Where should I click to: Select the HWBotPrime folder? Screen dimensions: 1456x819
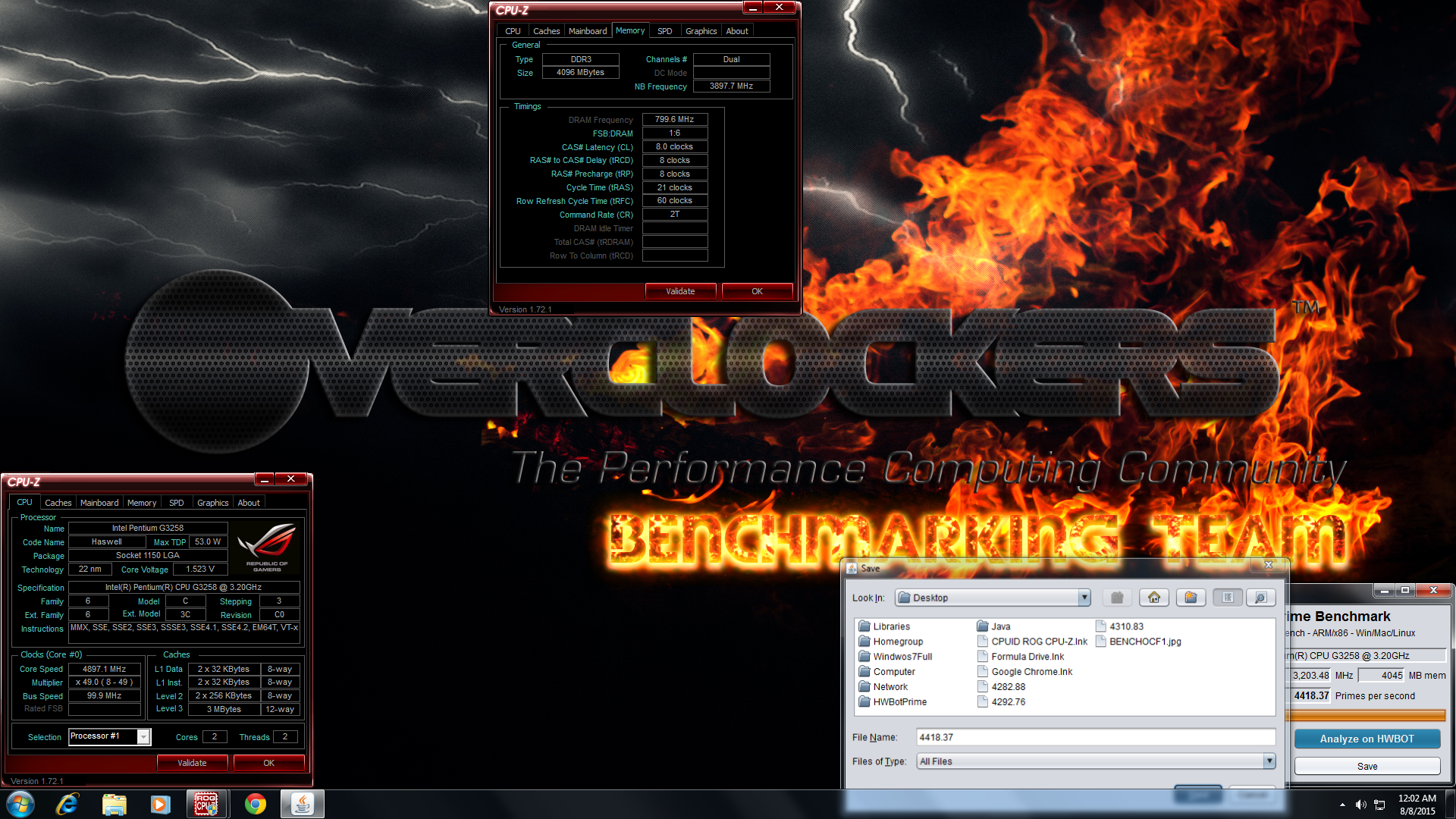point(893,702)
